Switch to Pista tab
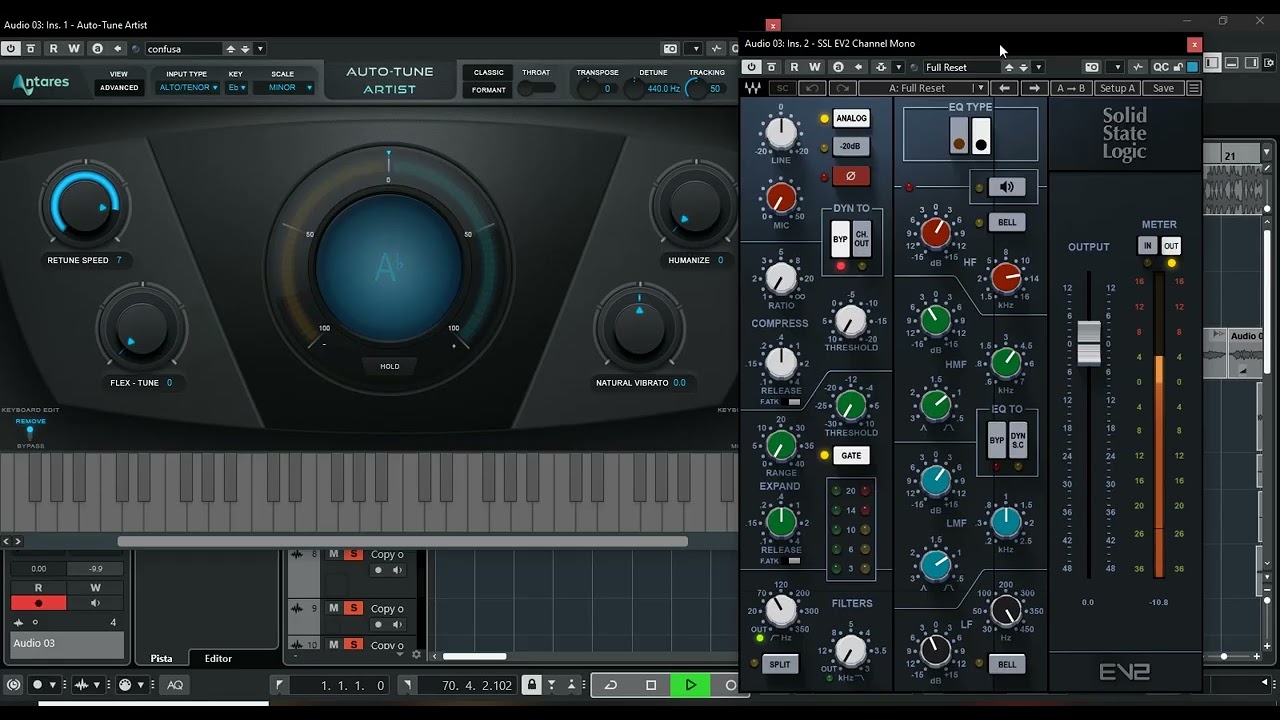Image resolution: width=1280 pixels, height=720 pixels. pos(161,658)
